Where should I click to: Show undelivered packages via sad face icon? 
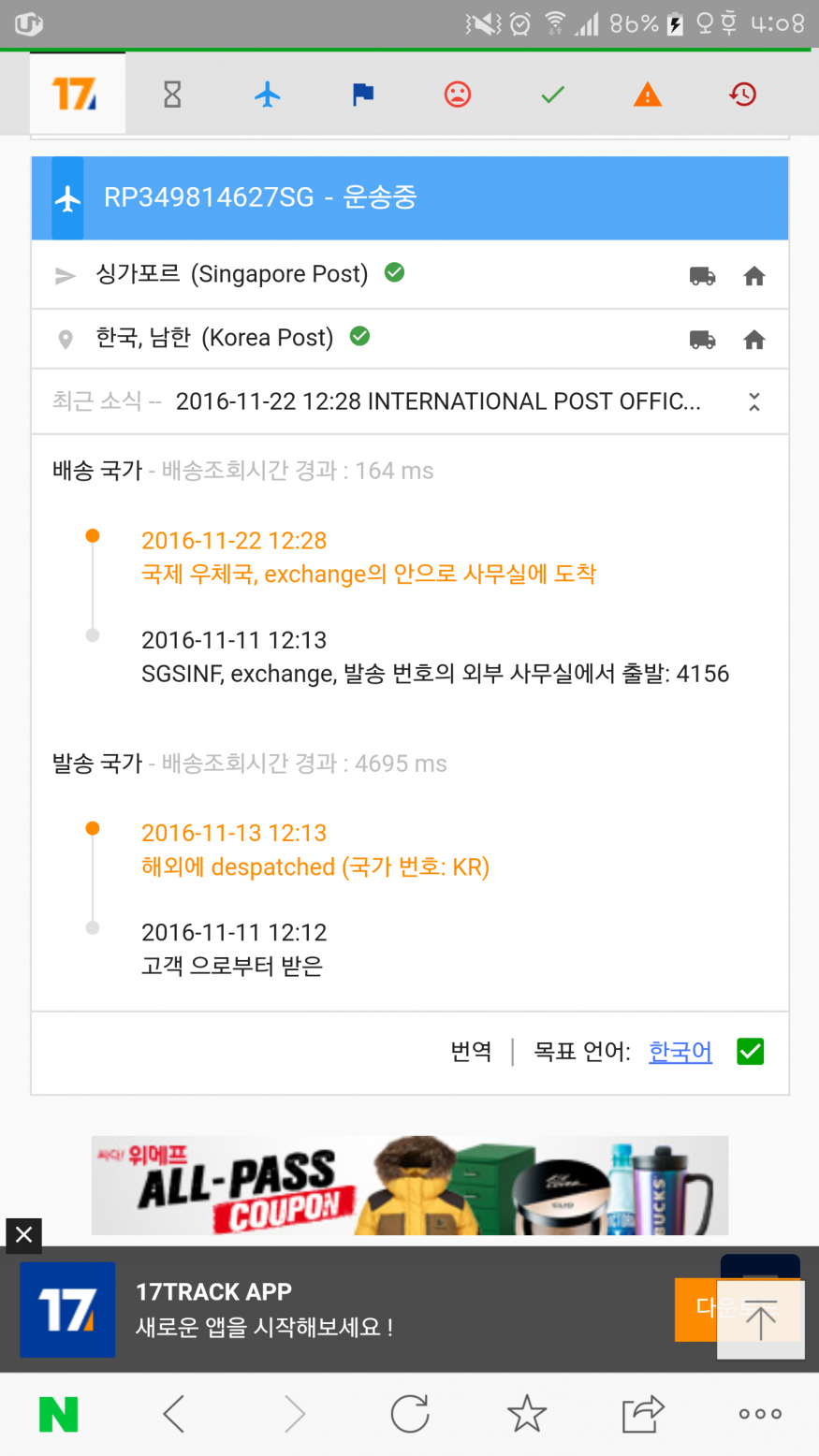(x=458, y=95)
